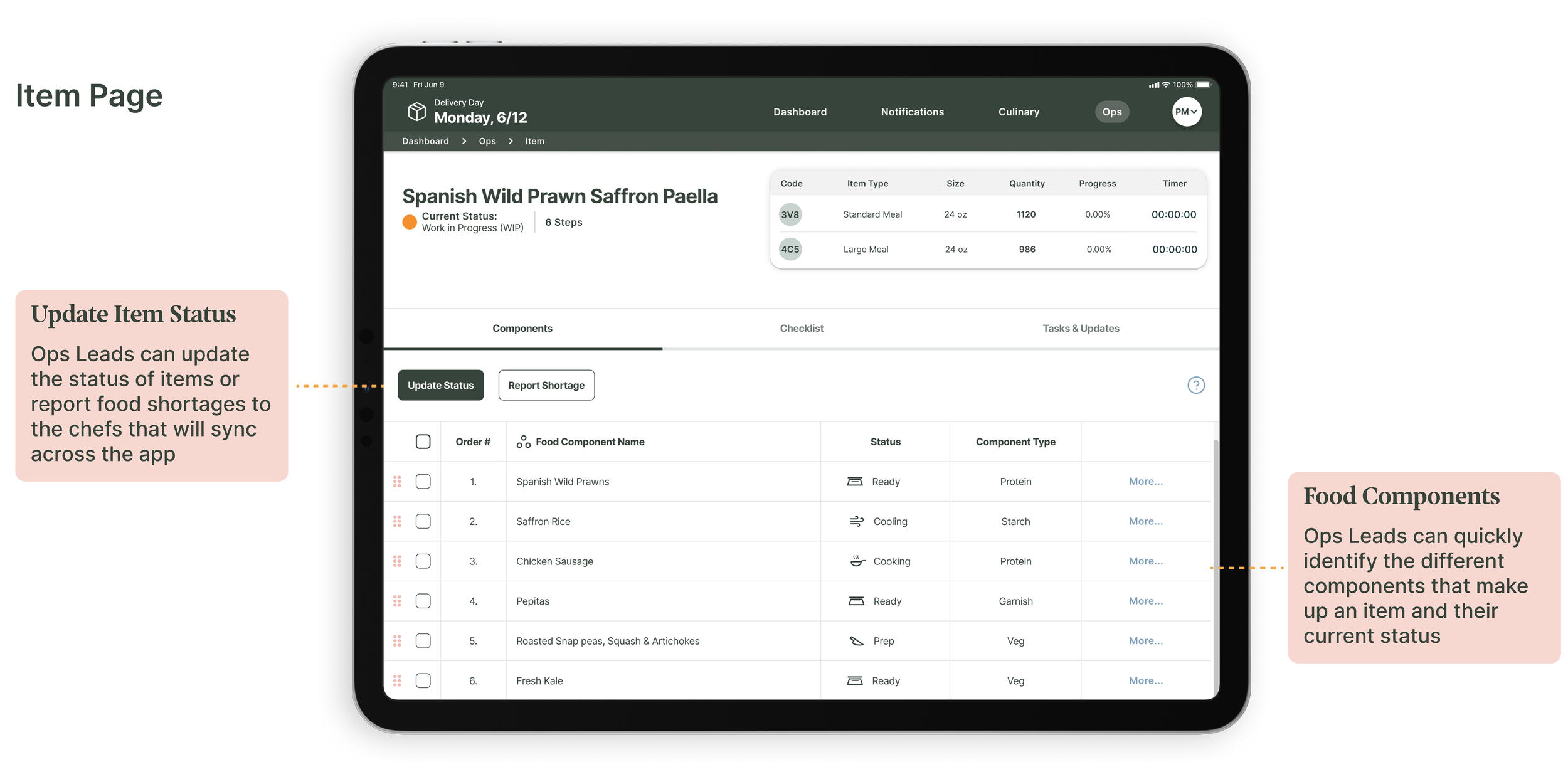Click the help question mark icon
Image resolution: width=1568 pixels, height=762 pixels.
point(1195,385)
